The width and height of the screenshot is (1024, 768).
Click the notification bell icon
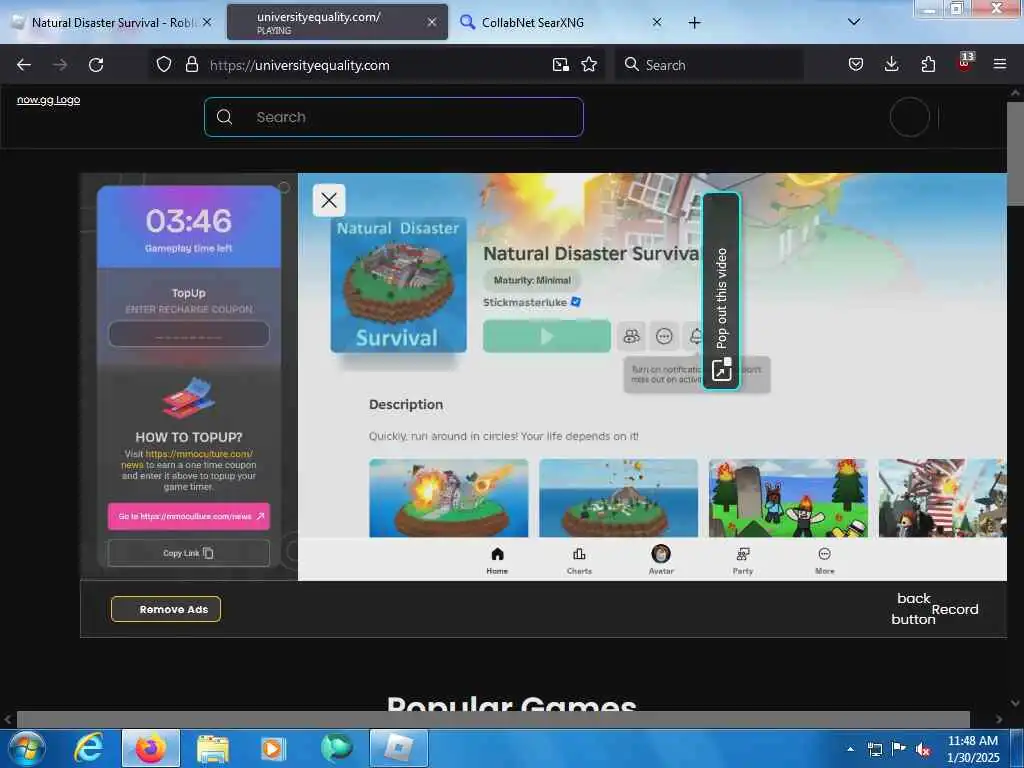point(694,336)
